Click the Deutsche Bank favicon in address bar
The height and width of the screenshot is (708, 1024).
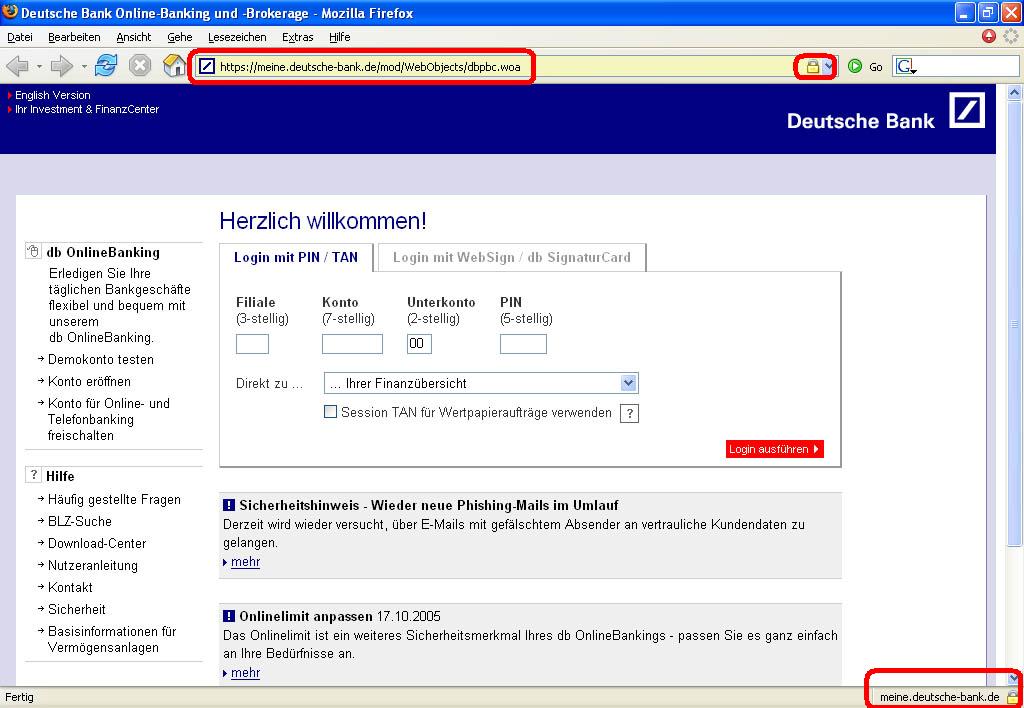[x=206, y=66]
